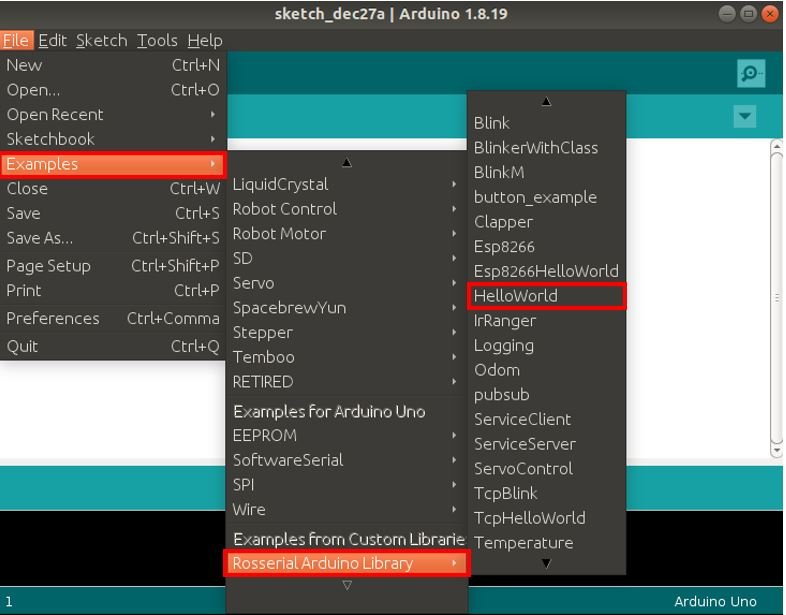Expand the LiquidCrystal examples submenu
This screenshot has height=615, width=786.
point(346,184)
